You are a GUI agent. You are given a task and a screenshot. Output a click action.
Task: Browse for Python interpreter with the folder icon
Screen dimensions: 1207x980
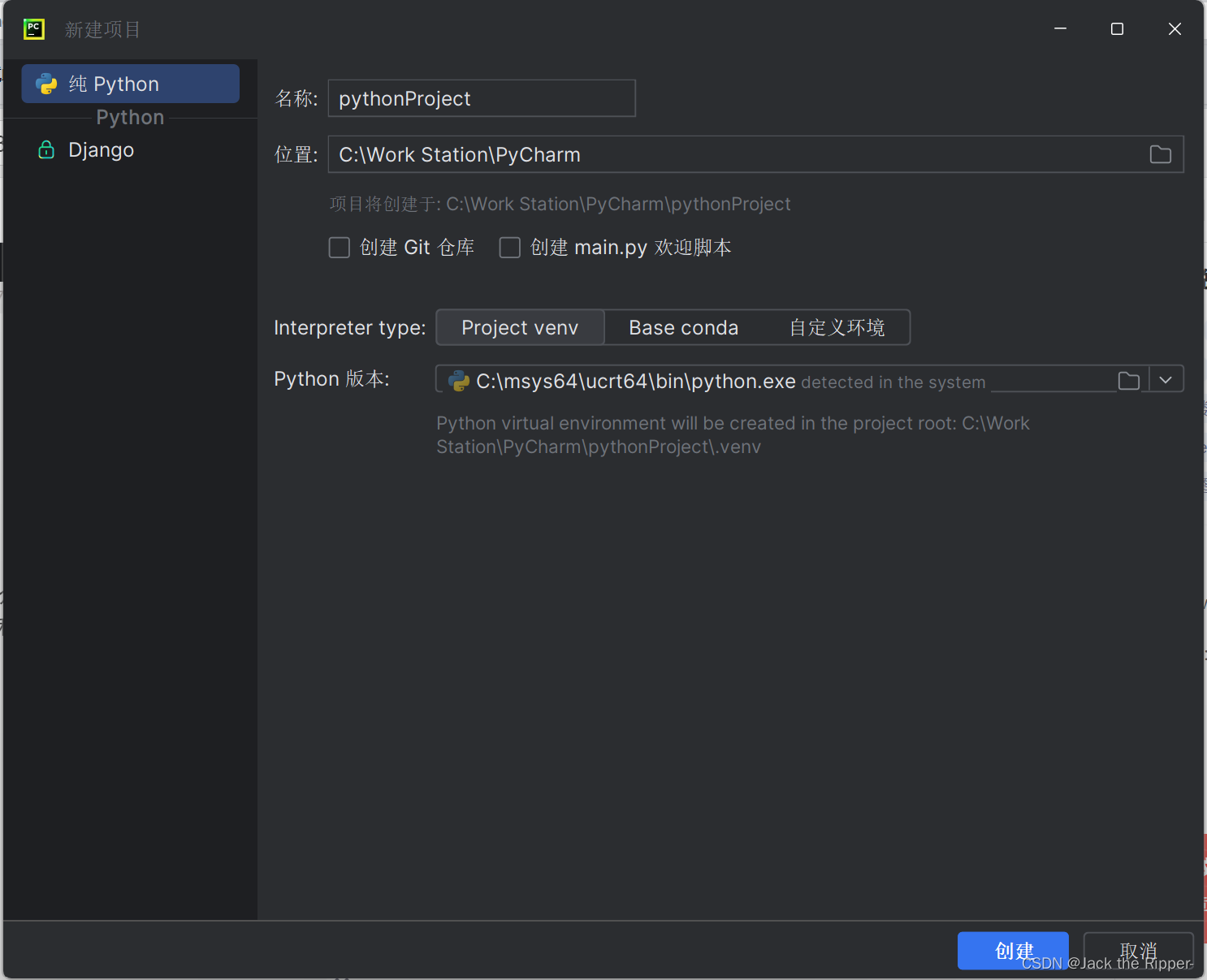(1129, 380)
